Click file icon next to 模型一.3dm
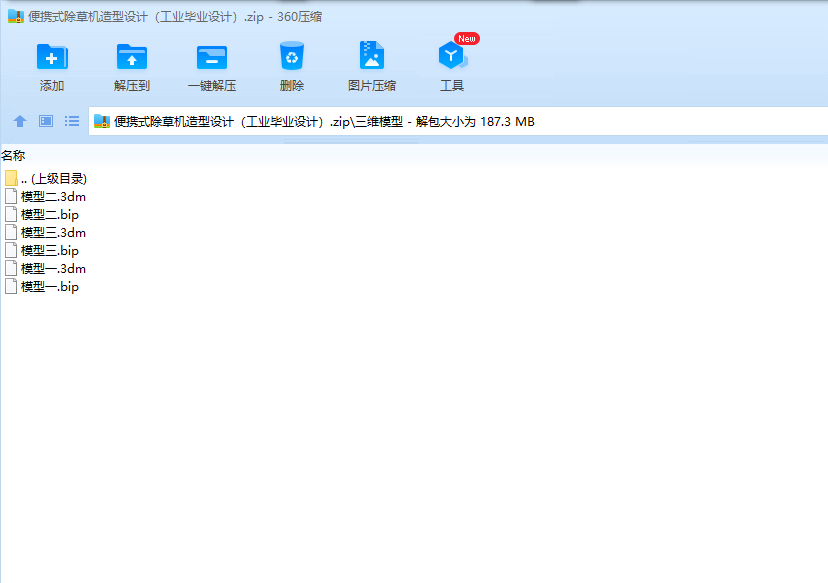Screen dimensions: 828x583 [11, 268]
